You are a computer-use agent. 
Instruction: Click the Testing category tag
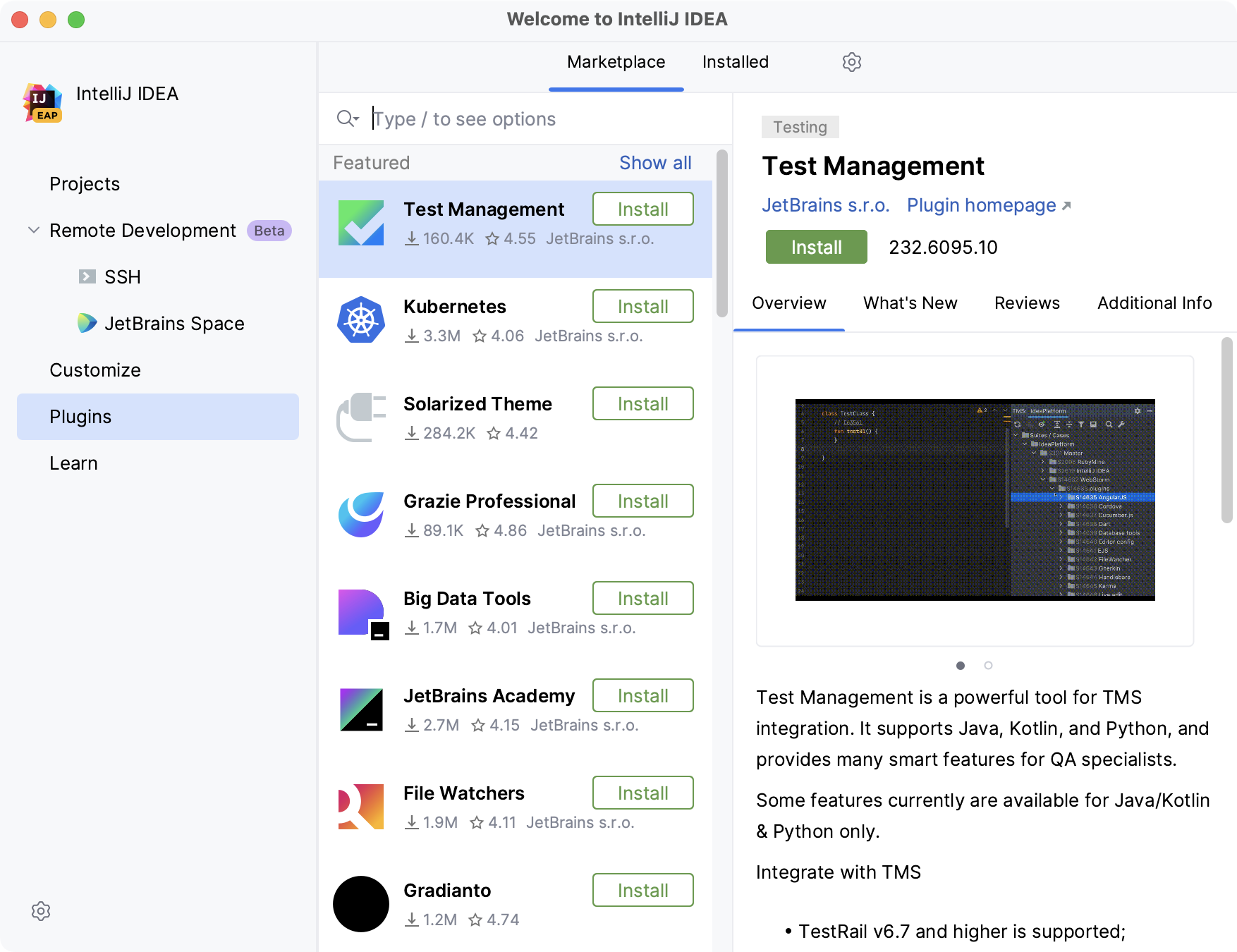tap(800, 127)
